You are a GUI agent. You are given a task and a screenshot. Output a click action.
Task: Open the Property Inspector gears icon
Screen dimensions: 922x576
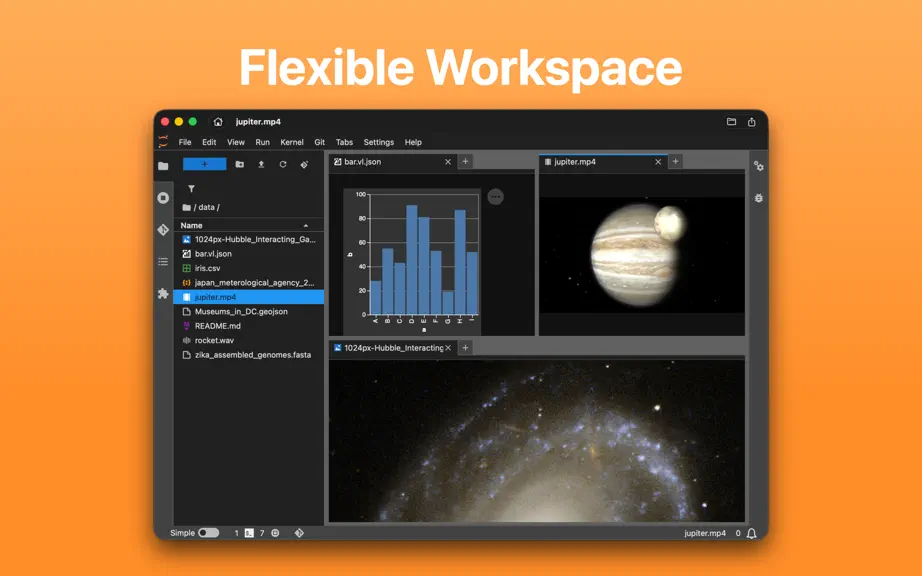coord(759,166)
